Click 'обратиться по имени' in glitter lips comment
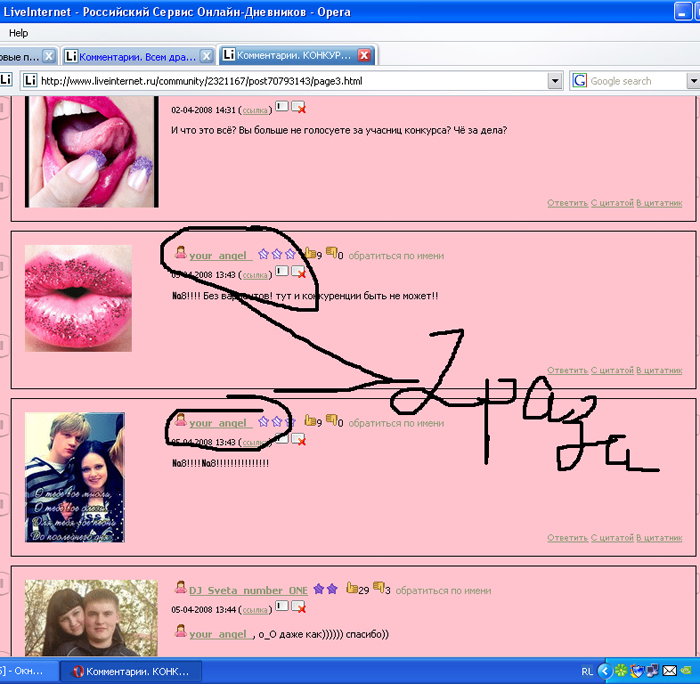 [x=396, y=256]
